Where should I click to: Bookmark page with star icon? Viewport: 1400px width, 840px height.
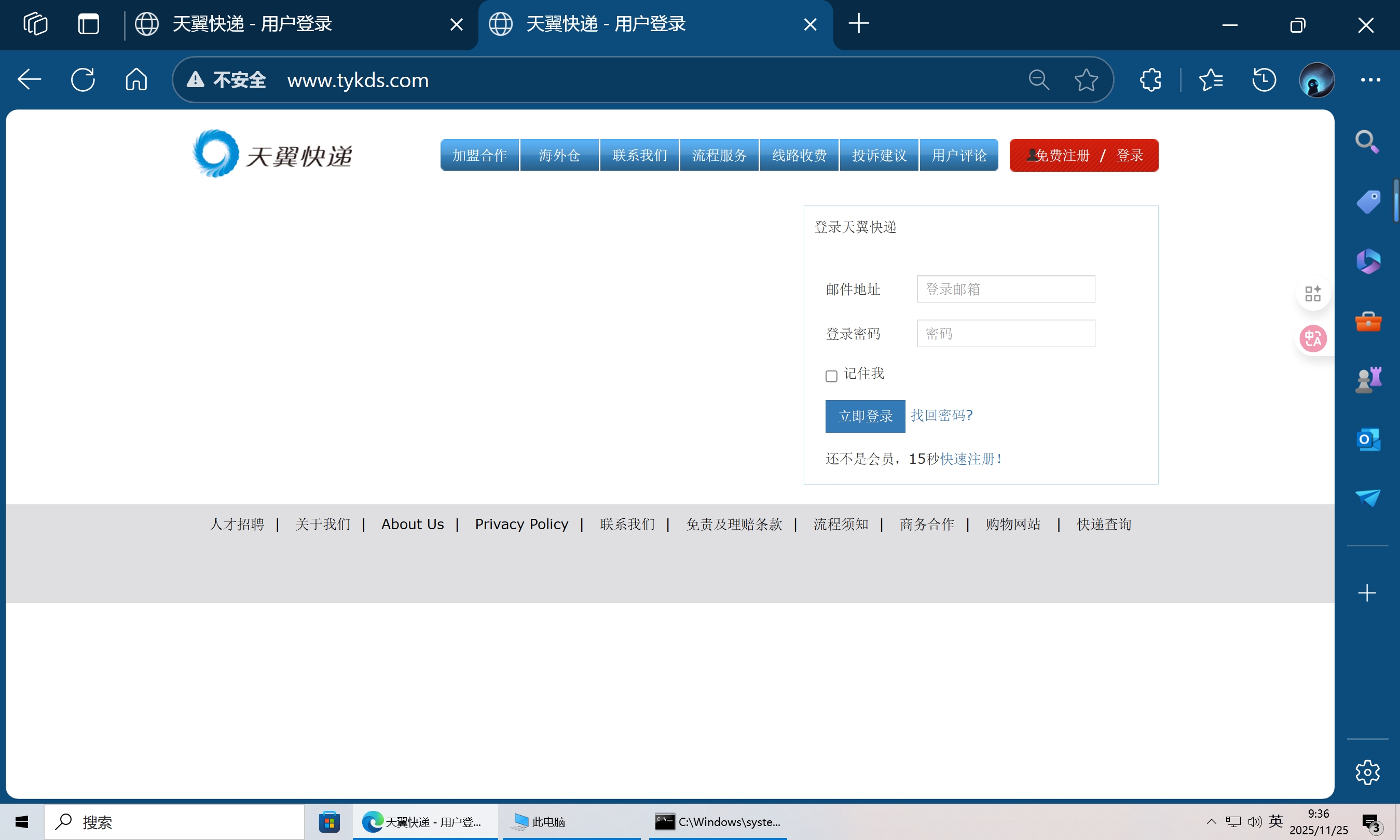pyautogui.click(x=1086, y=80)
